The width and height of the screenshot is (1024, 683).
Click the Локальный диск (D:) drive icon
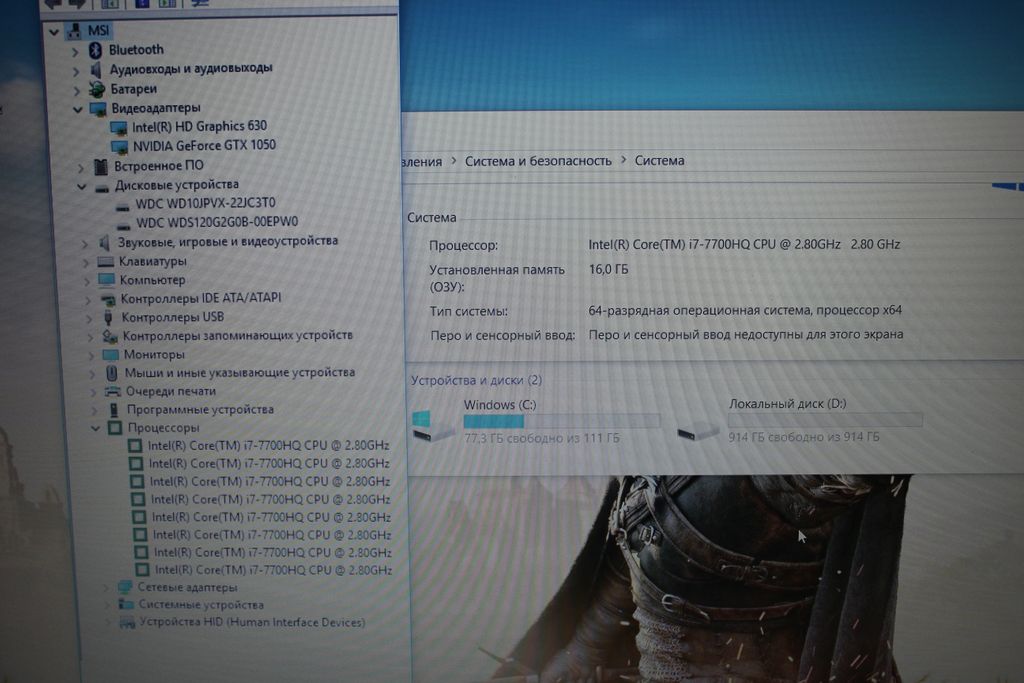(x=697, y=431)
